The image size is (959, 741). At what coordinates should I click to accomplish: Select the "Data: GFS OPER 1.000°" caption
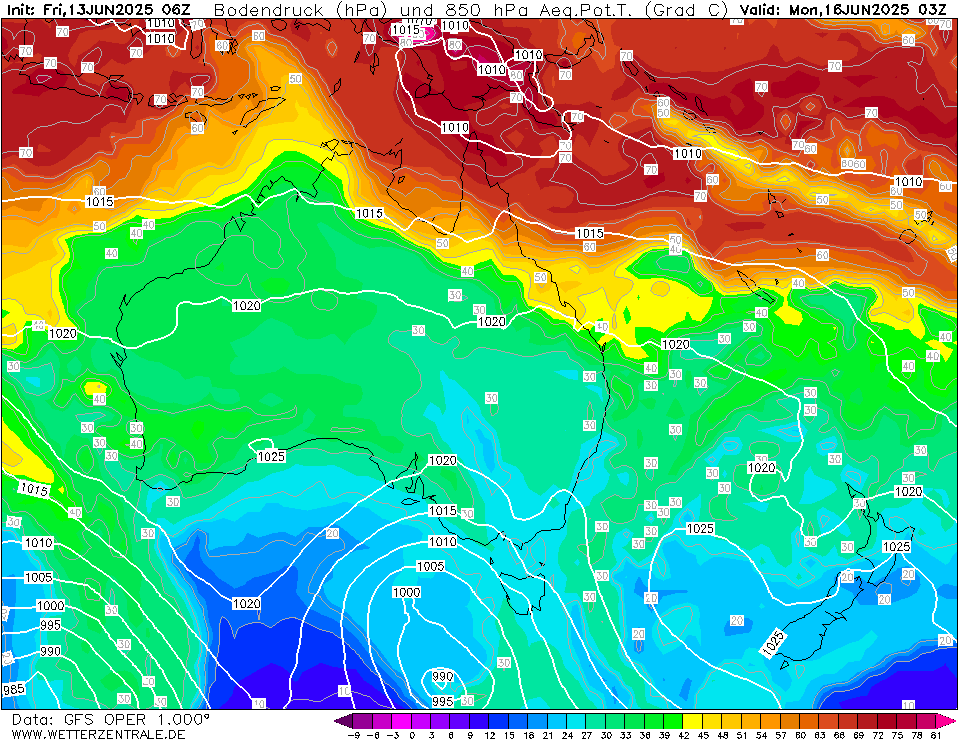(111, 719)
